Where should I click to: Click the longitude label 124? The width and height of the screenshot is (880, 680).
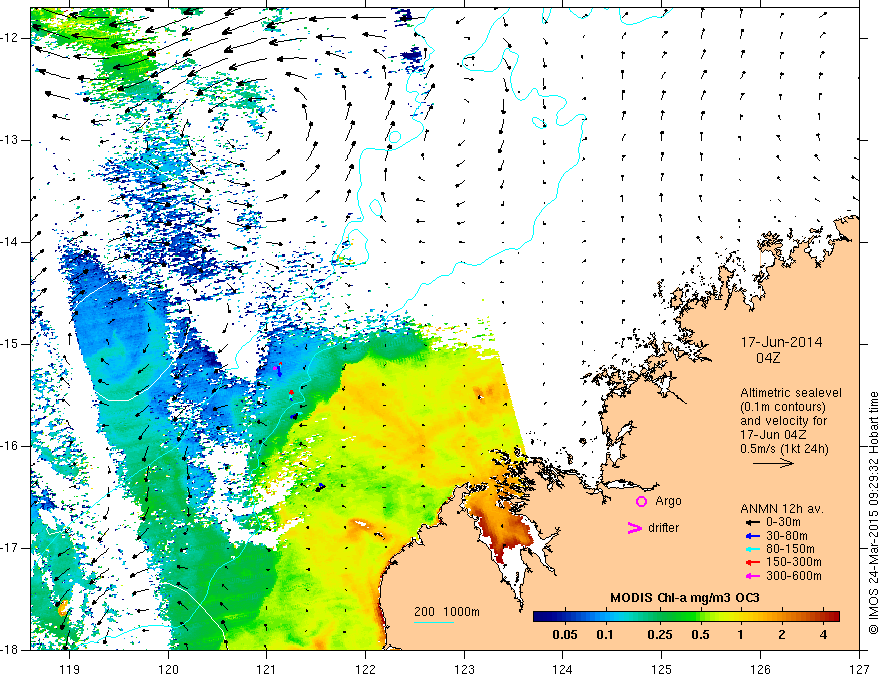tap(563, 669)
